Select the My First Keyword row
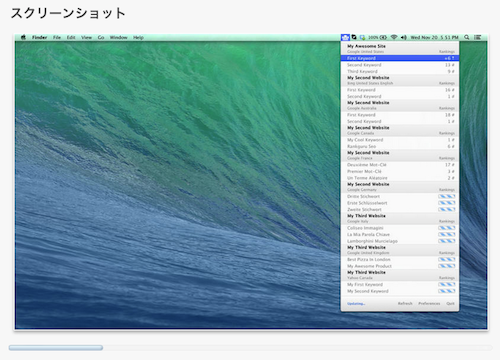The height and width of the screenshot is (360, 500). [400, 284]
